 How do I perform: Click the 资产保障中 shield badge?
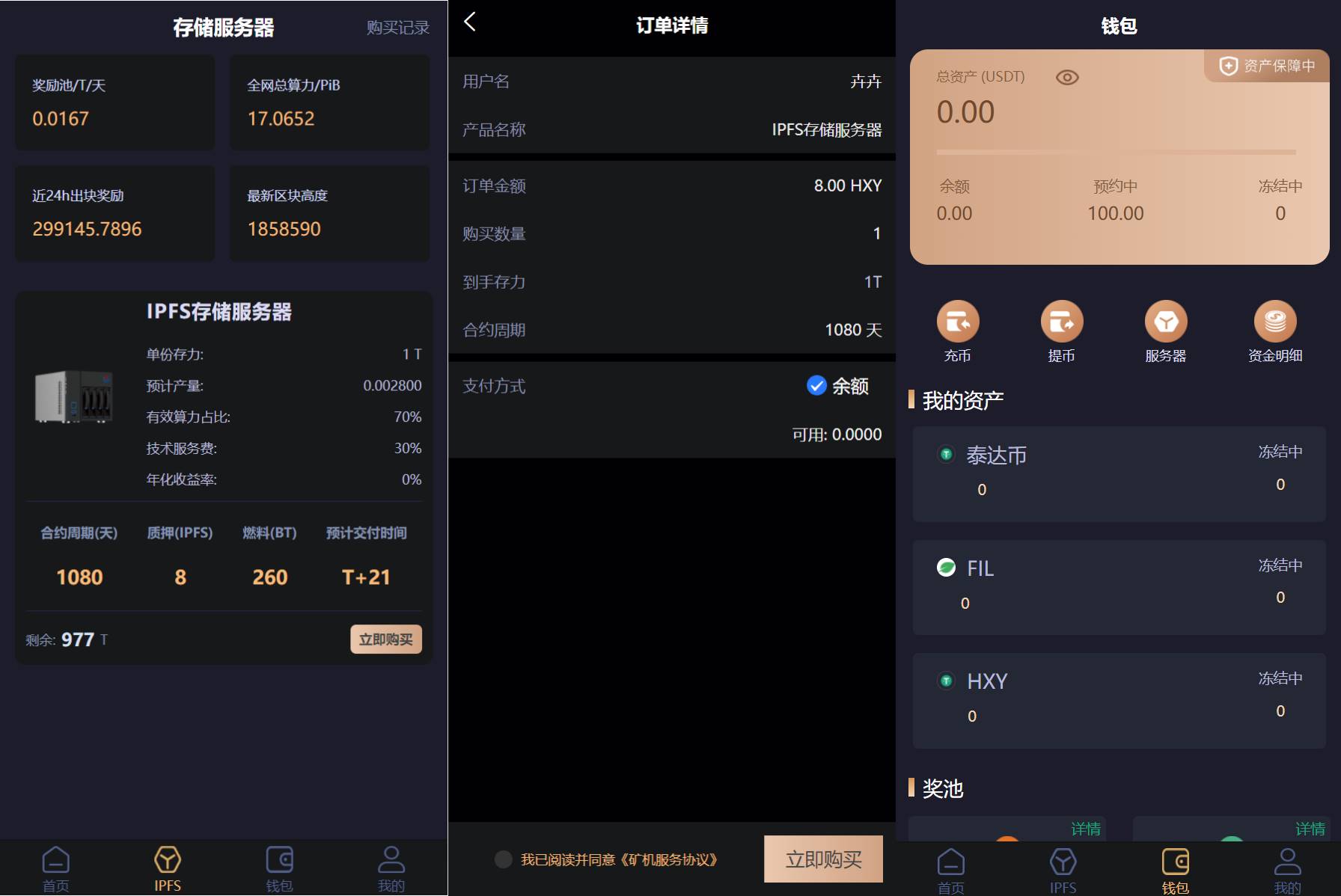click(x=1267, y=66)
